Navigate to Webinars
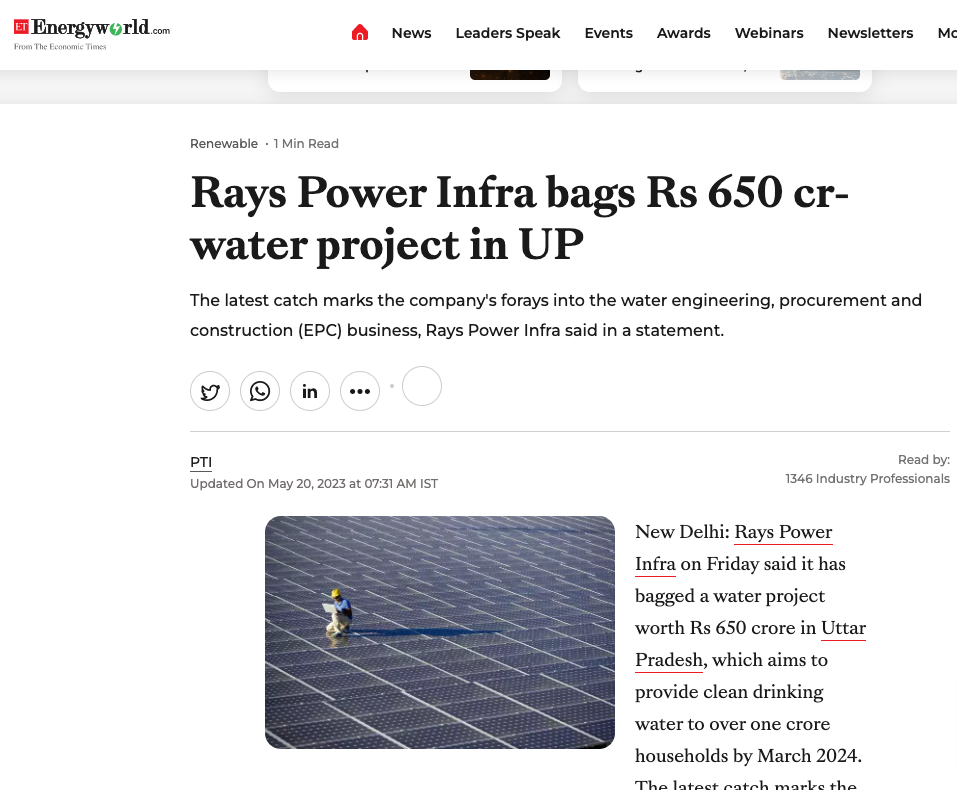 769,33
